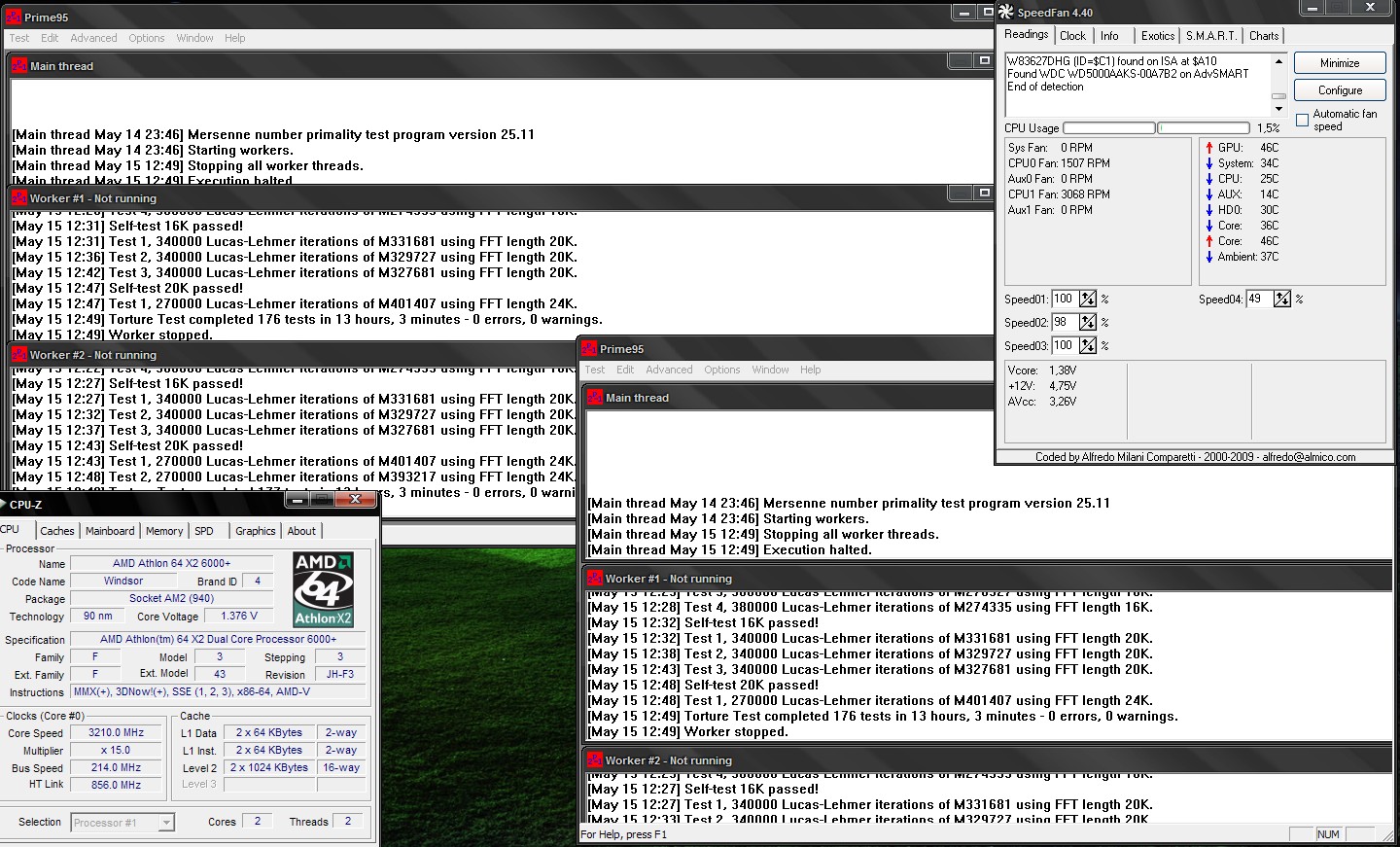Switch to the Charts tab in SpeedFan
Image resolution: width=1400 pixels, height=847 pixels.
[x=1264, y=36]
